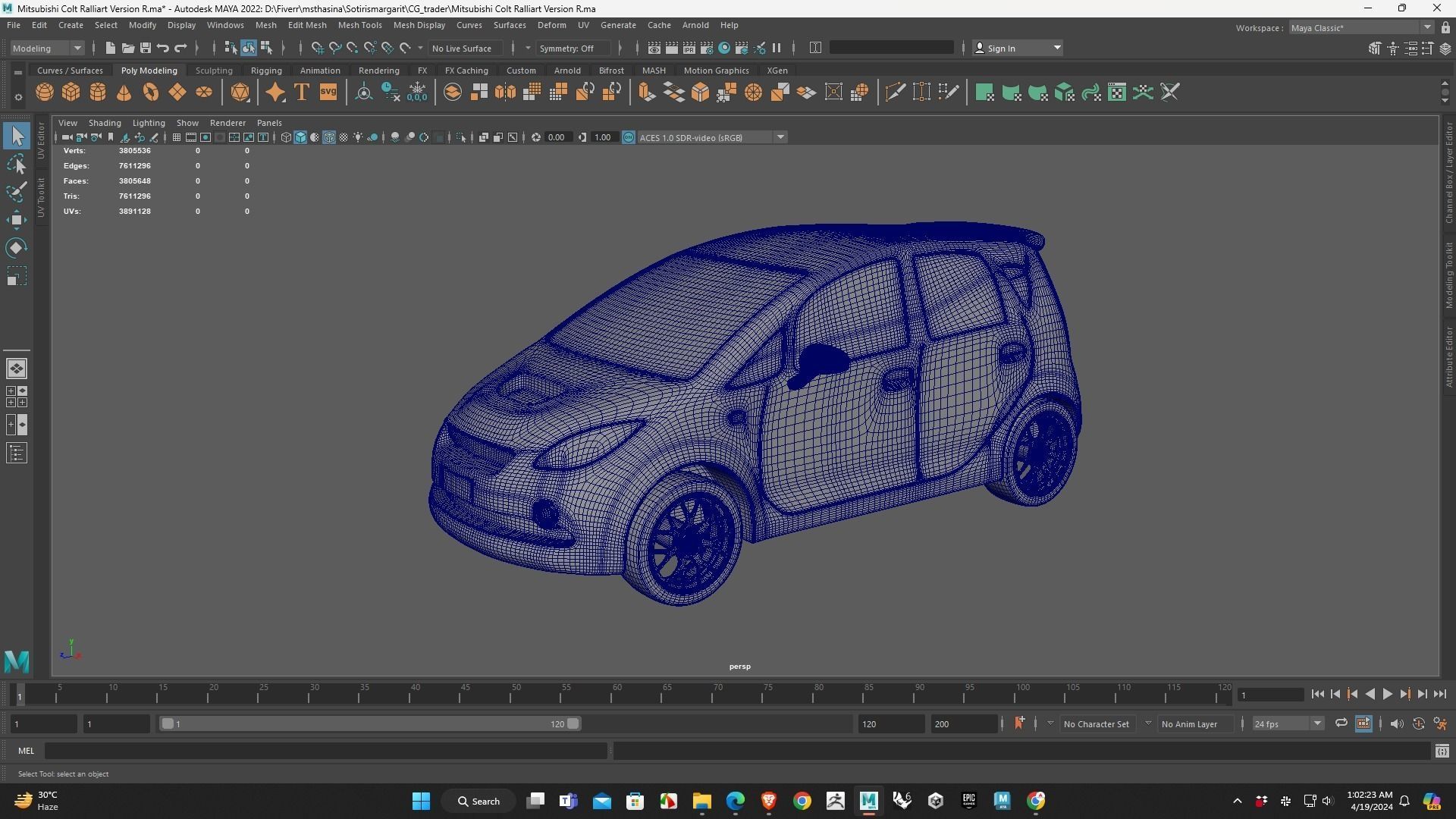Create a Polygon Cone from shelf
1456x819 pixels.
[124, 93]
